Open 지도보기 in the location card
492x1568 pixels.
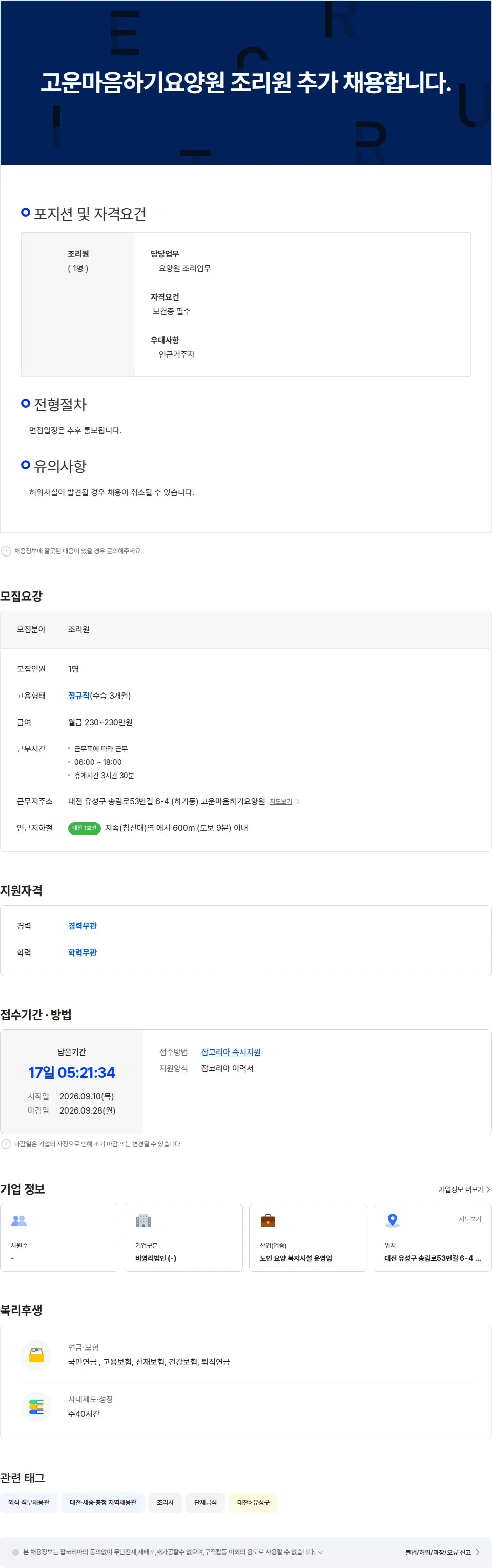pos(469,1219)
